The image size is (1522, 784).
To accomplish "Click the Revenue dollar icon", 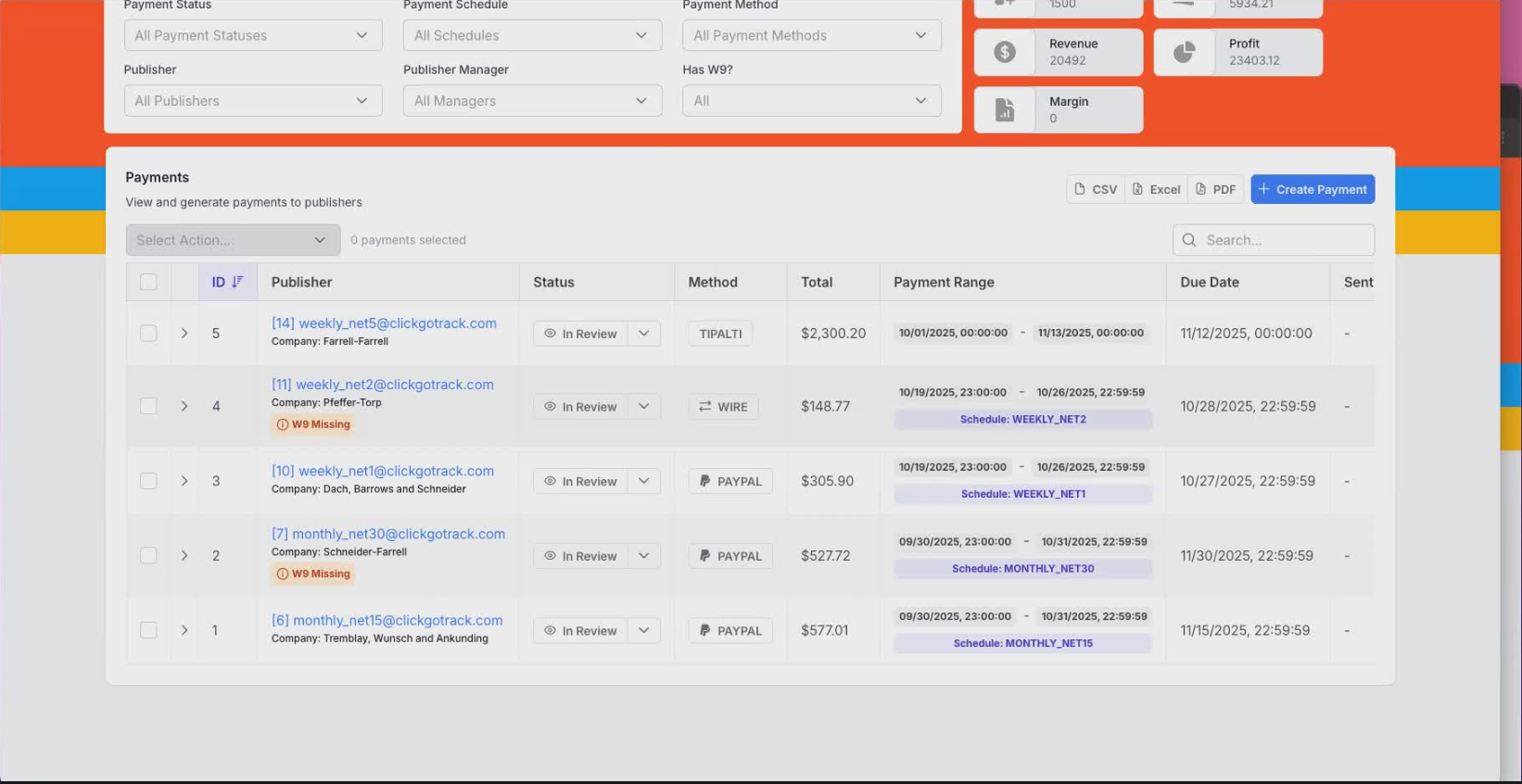I will (1005, 52).
